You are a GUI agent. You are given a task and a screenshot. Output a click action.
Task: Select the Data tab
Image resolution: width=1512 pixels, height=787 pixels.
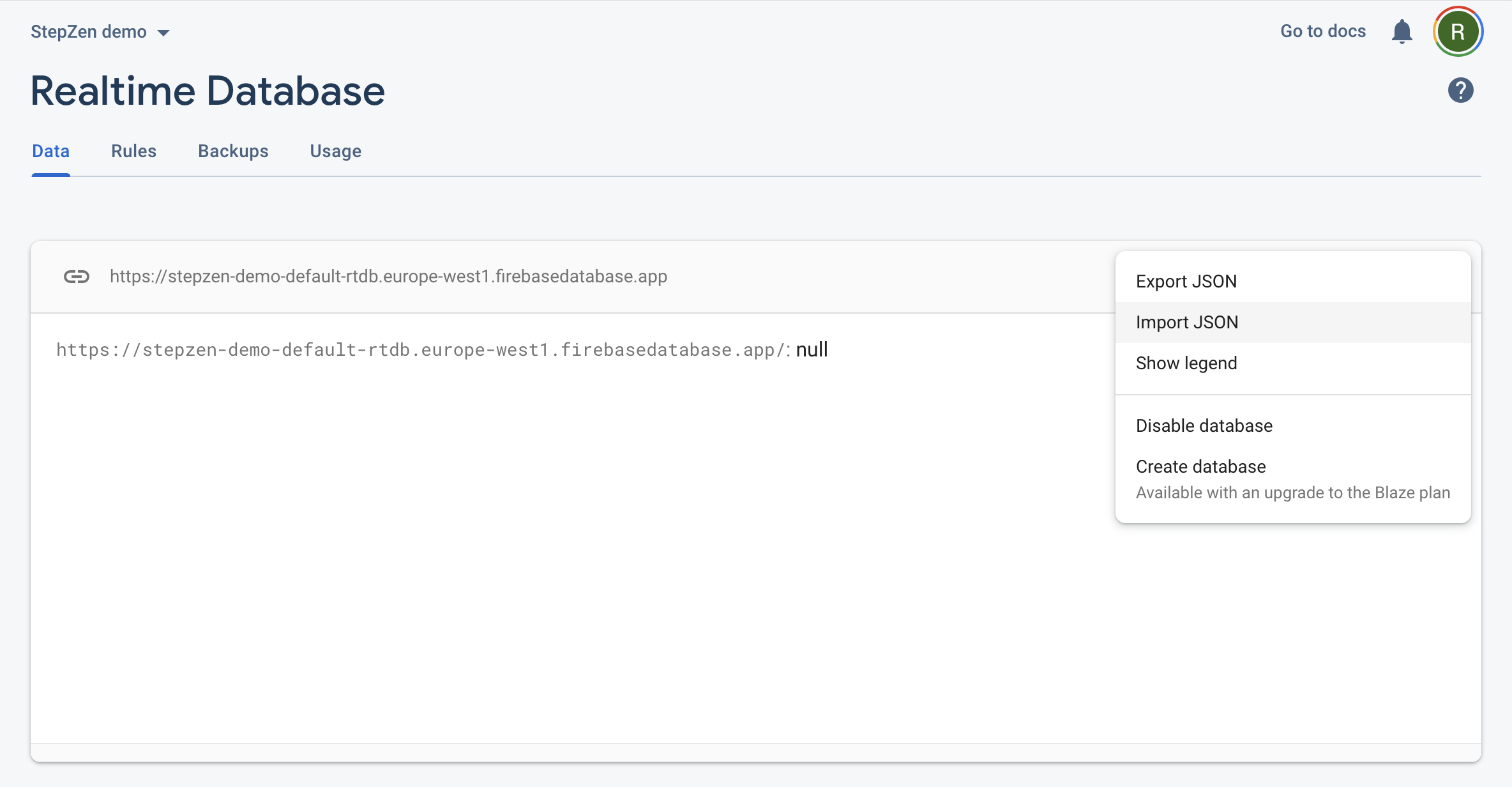click(50, 151)
